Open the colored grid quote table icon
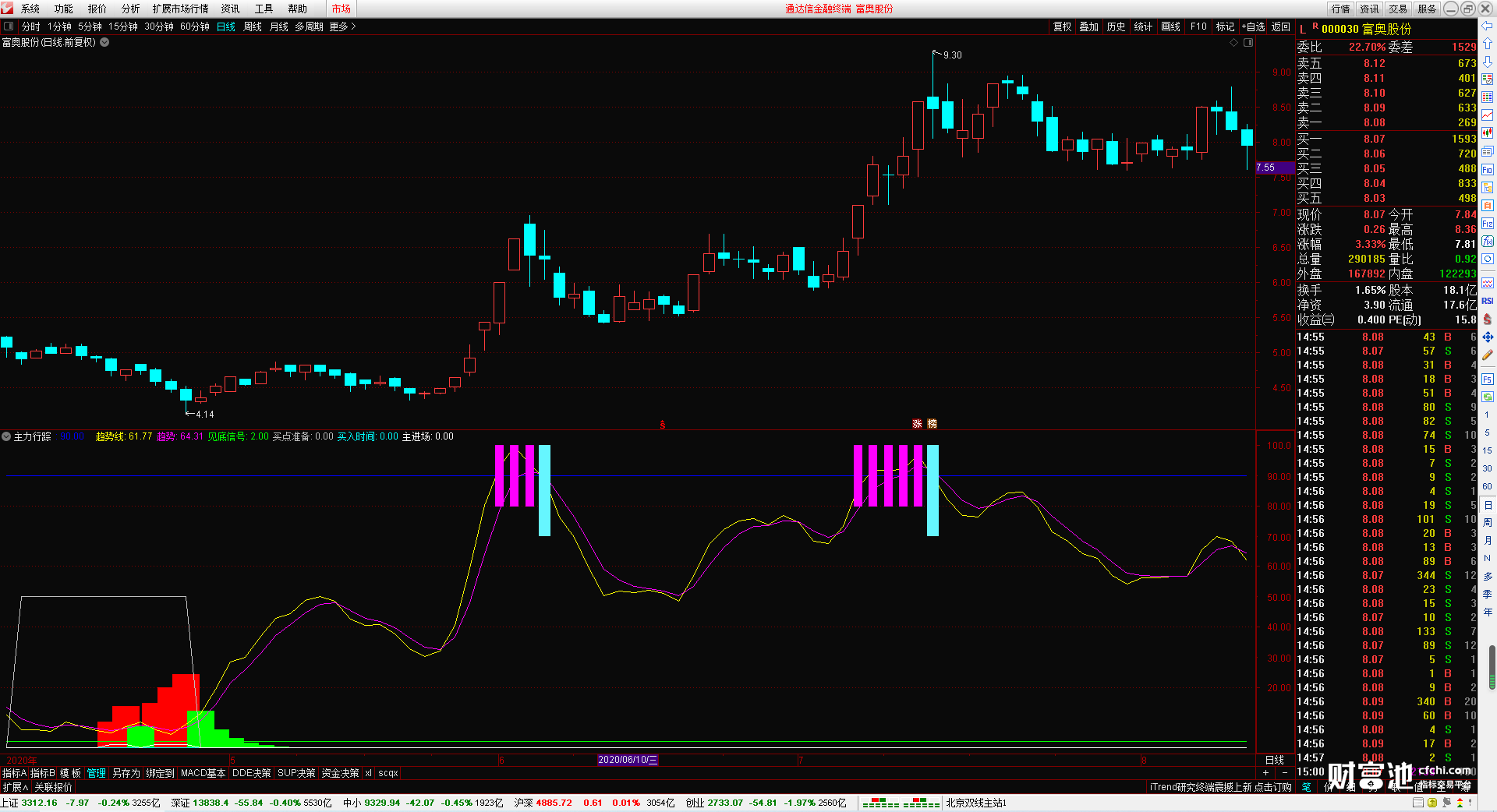 coord(1488,97)
